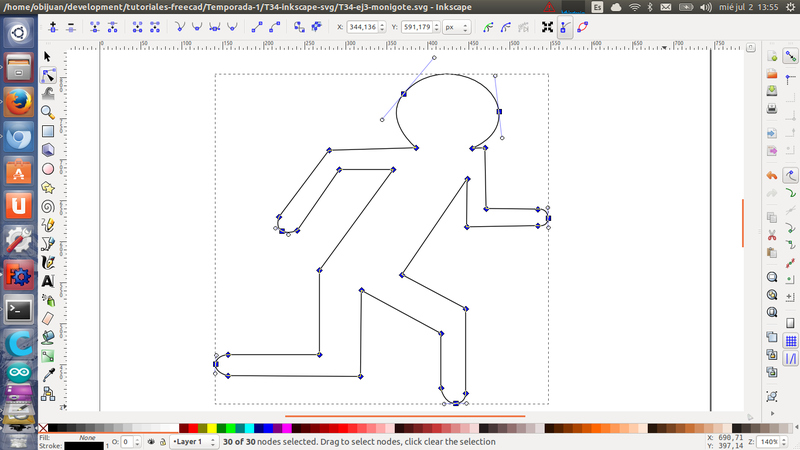Select the Zoom magnifier tool

48,112
